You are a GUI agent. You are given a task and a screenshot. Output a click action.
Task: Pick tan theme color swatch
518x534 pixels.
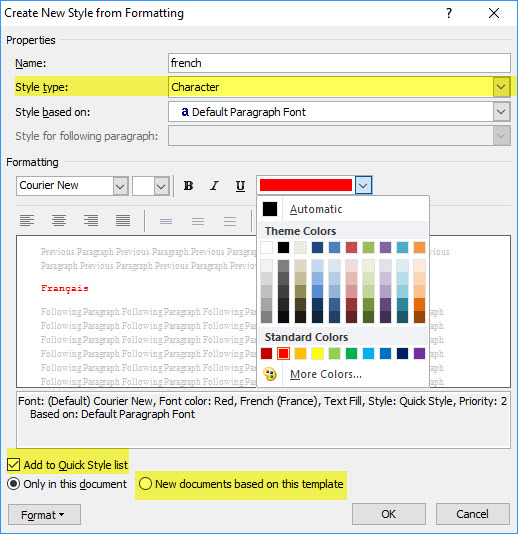(x=300, y=248)
